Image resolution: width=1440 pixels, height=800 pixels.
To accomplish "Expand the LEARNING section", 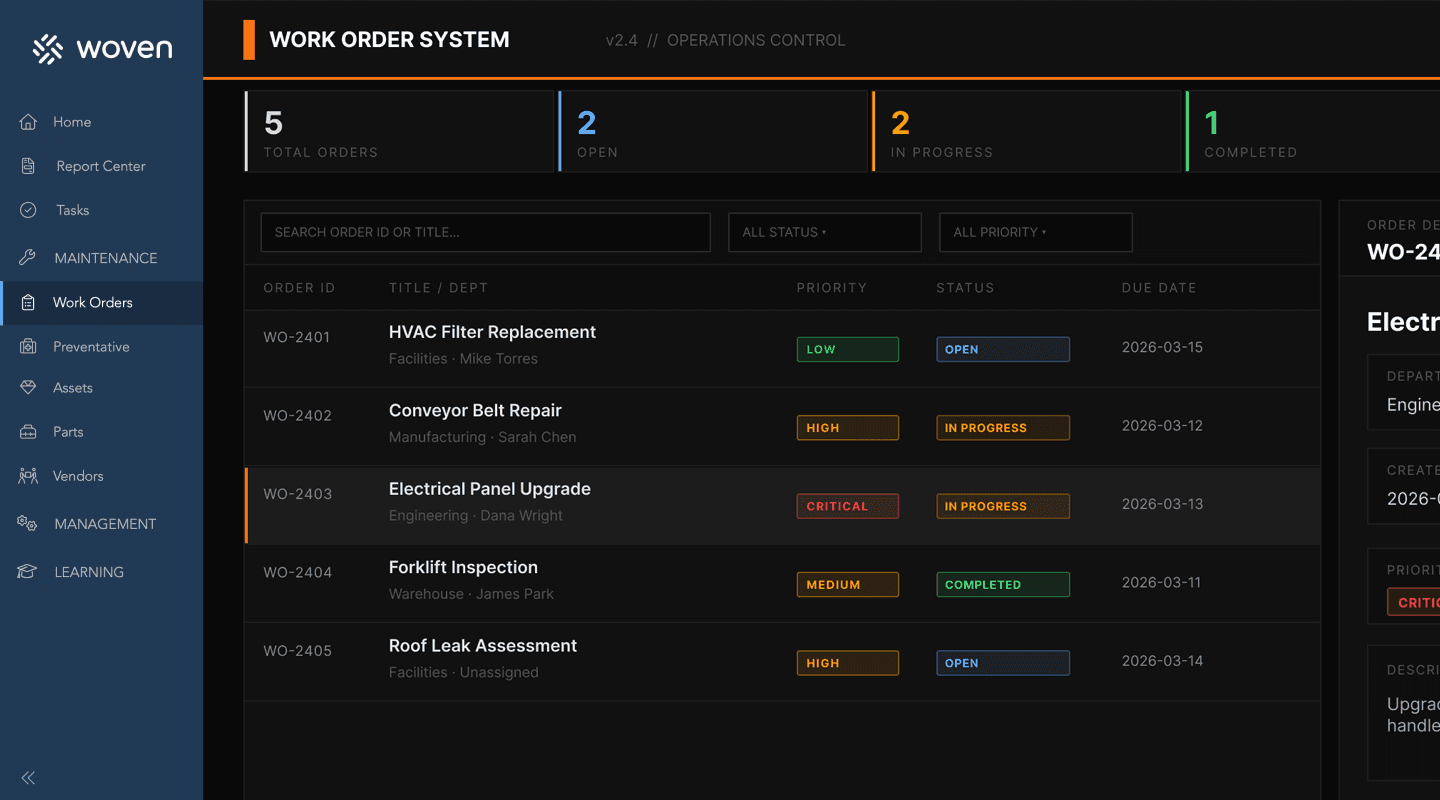I will [101, 572].
